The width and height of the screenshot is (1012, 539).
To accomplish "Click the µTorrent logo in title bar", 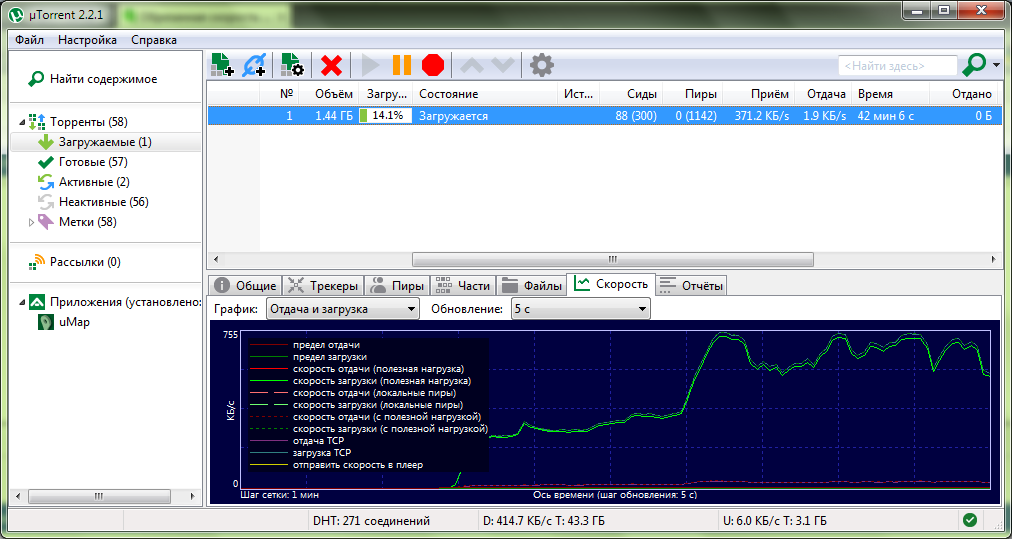I will [x=16, y=13].
